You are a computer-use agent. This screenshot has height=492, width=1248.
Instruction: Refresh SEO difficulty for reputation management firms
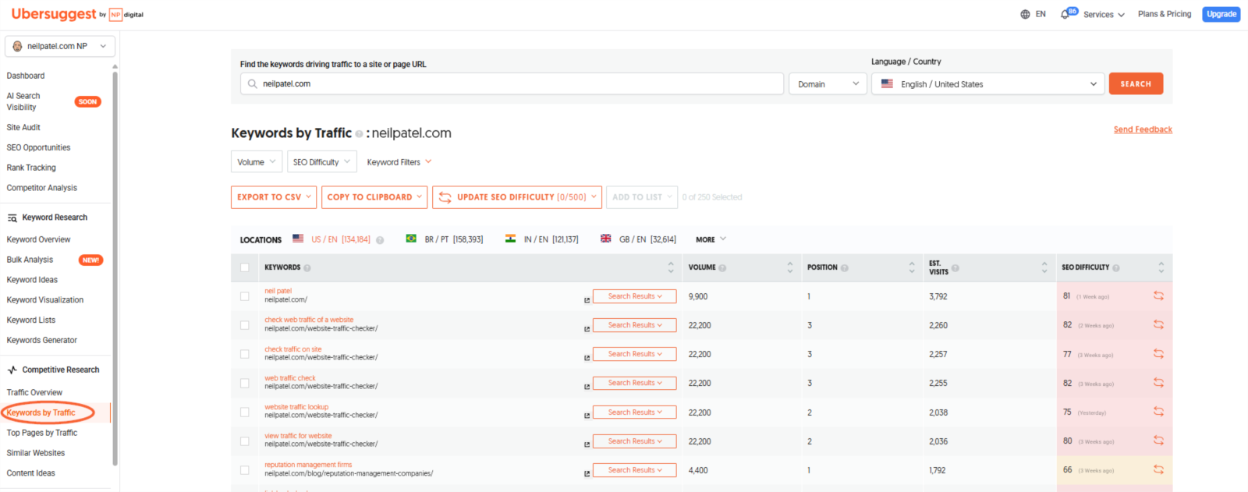point(1159,470)
